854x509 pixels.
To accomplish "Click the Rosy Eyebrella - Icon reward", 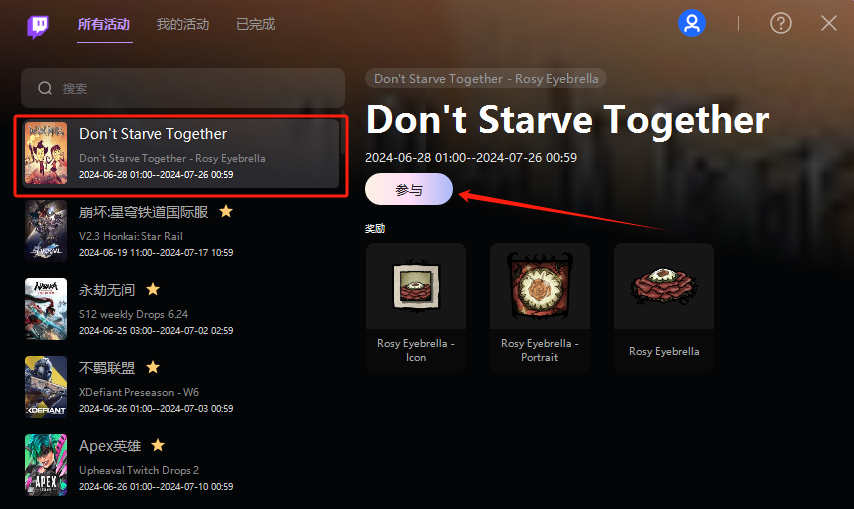I will point(416,308).
